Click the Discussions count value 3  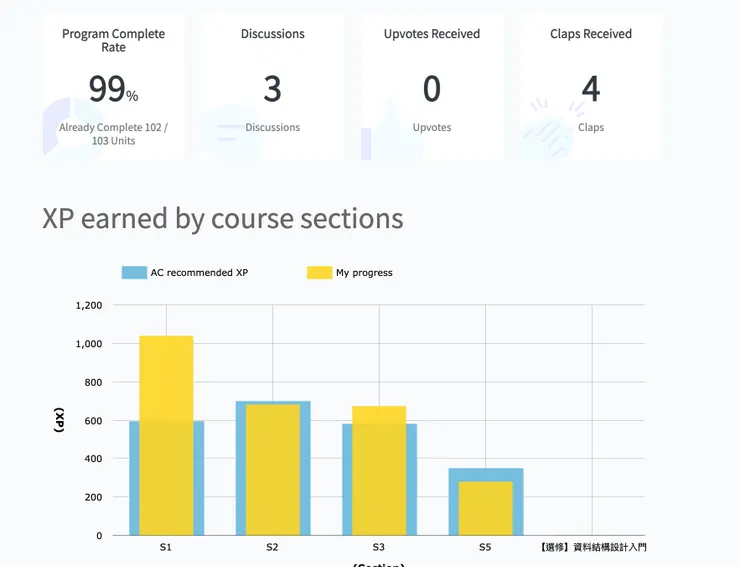coord(272,89)
